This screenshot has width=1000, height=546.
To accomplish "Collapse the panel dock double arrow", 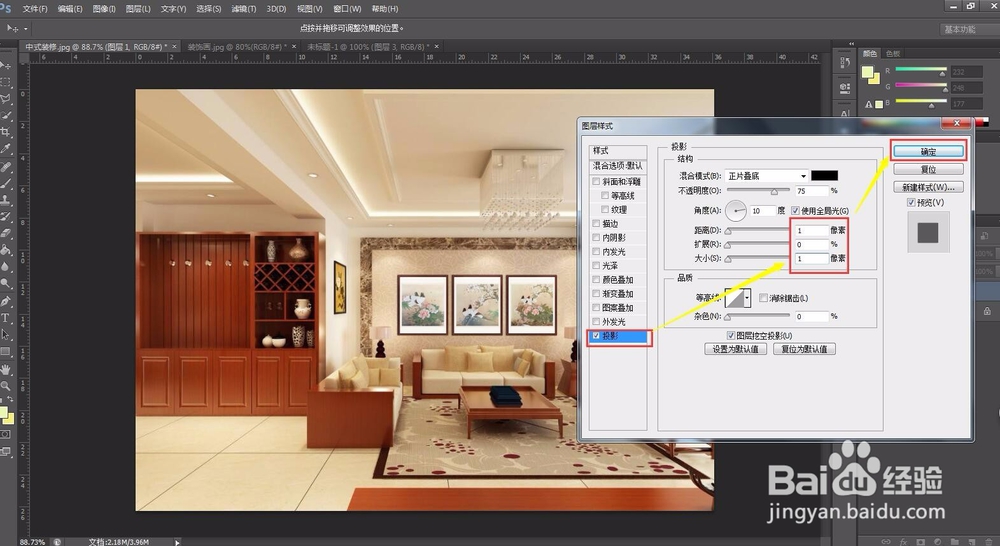I will pyautogui.click(x=851, y=43).
